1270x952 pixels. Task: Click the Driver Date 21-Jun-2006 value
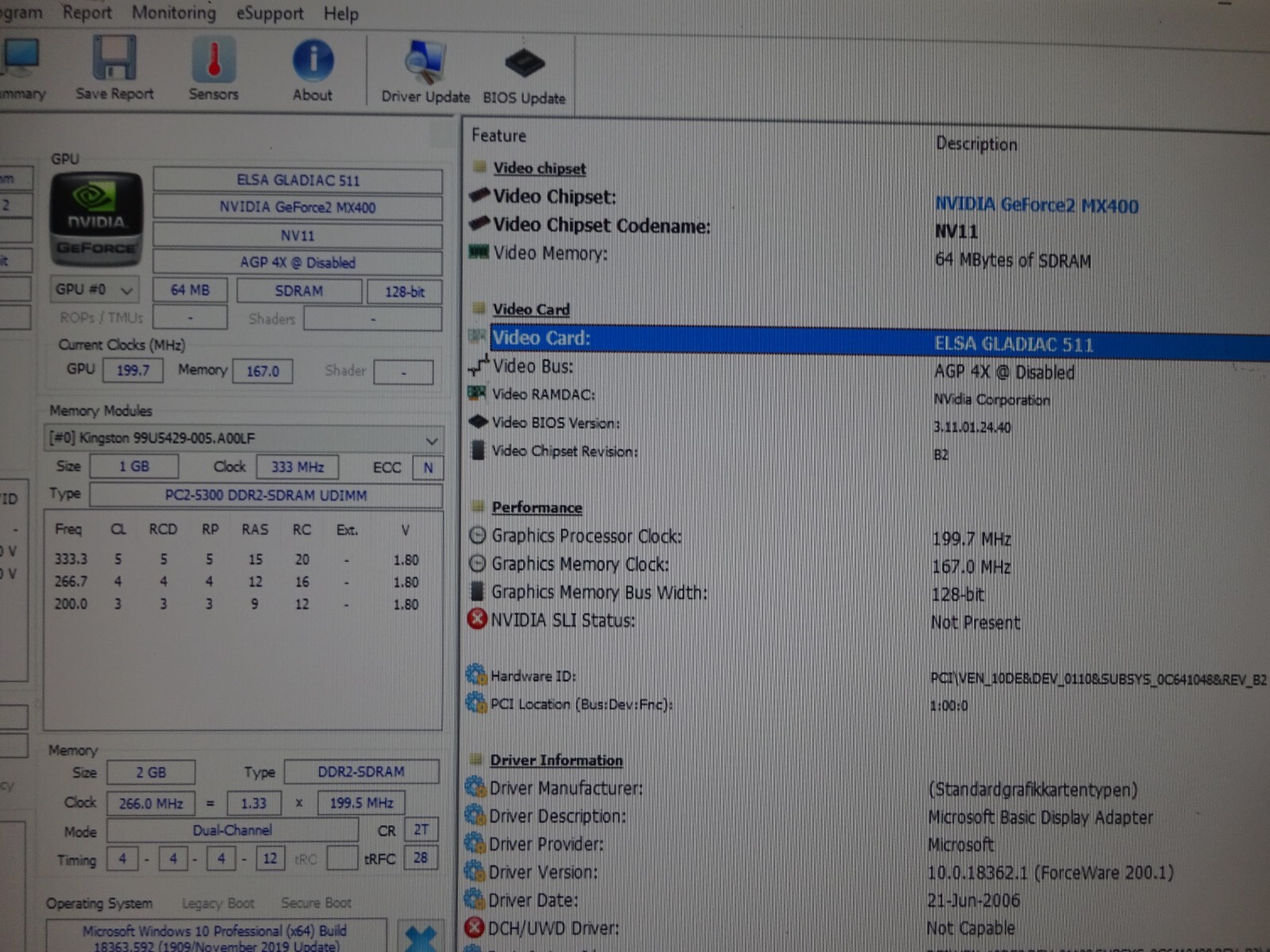pyautogui.click(x=973, y=900)
